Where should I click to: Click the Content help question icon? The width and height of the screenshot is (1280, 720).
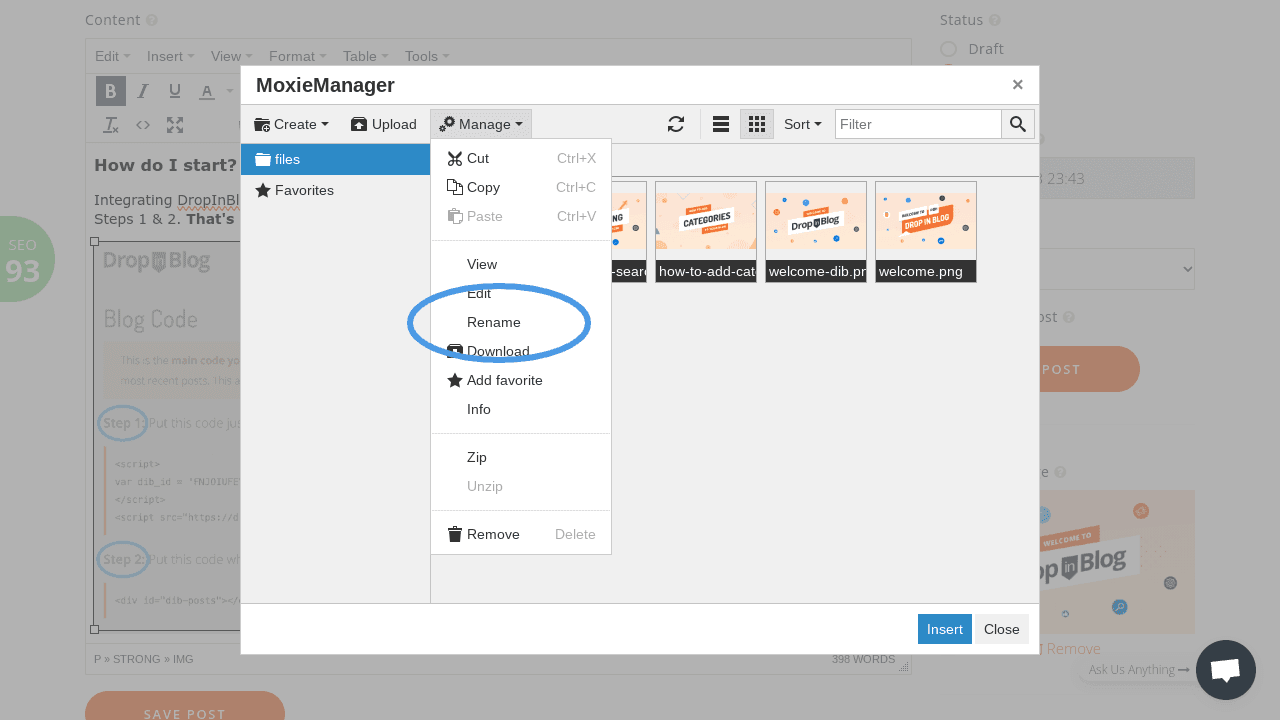tap(151, 20)
